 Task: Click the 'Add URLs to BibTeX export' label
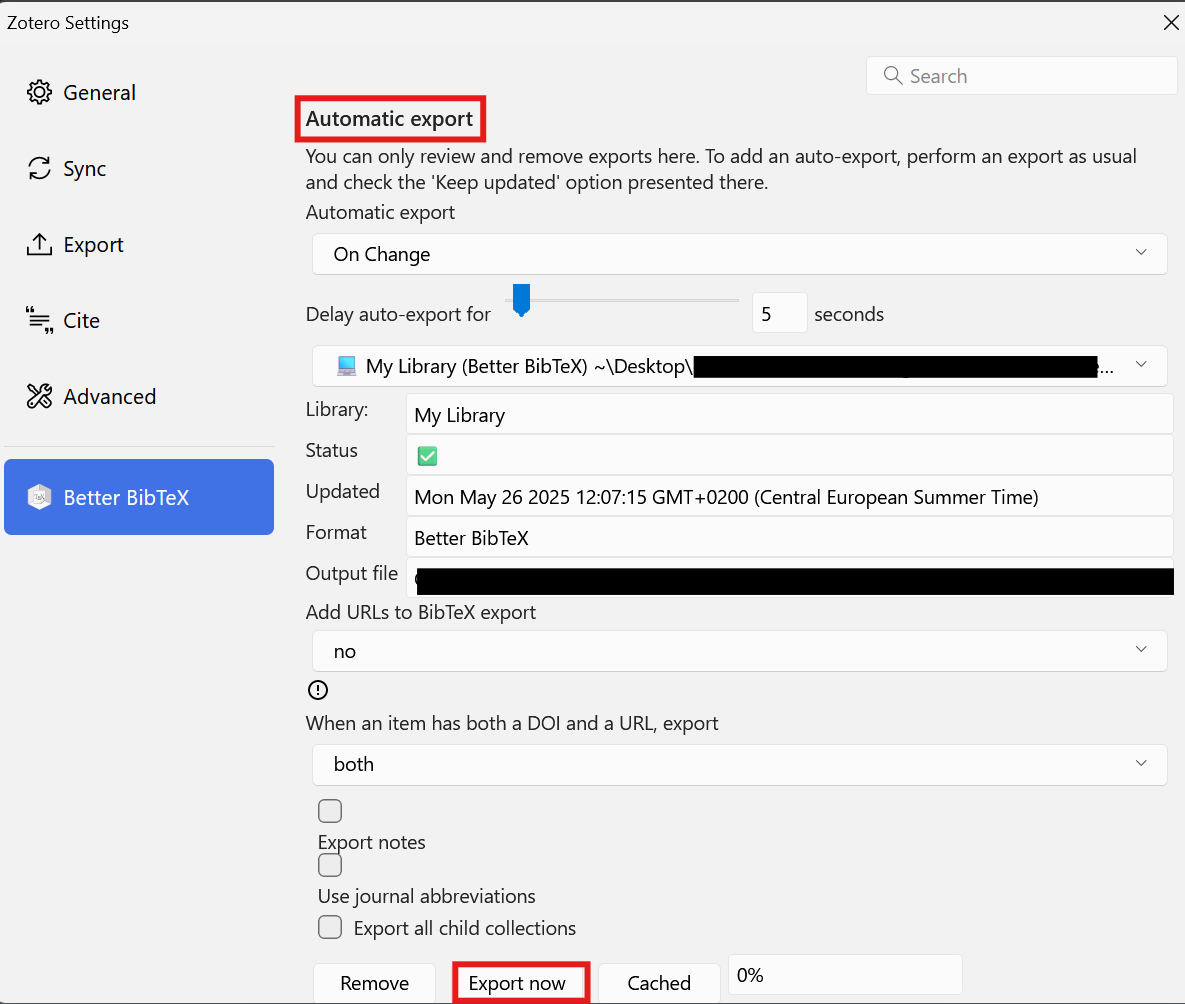421,612
